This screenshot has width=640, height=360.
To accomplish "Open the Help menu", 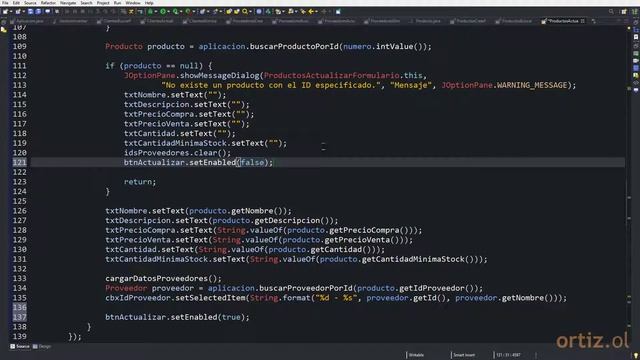I will click(x=149, y=3).
